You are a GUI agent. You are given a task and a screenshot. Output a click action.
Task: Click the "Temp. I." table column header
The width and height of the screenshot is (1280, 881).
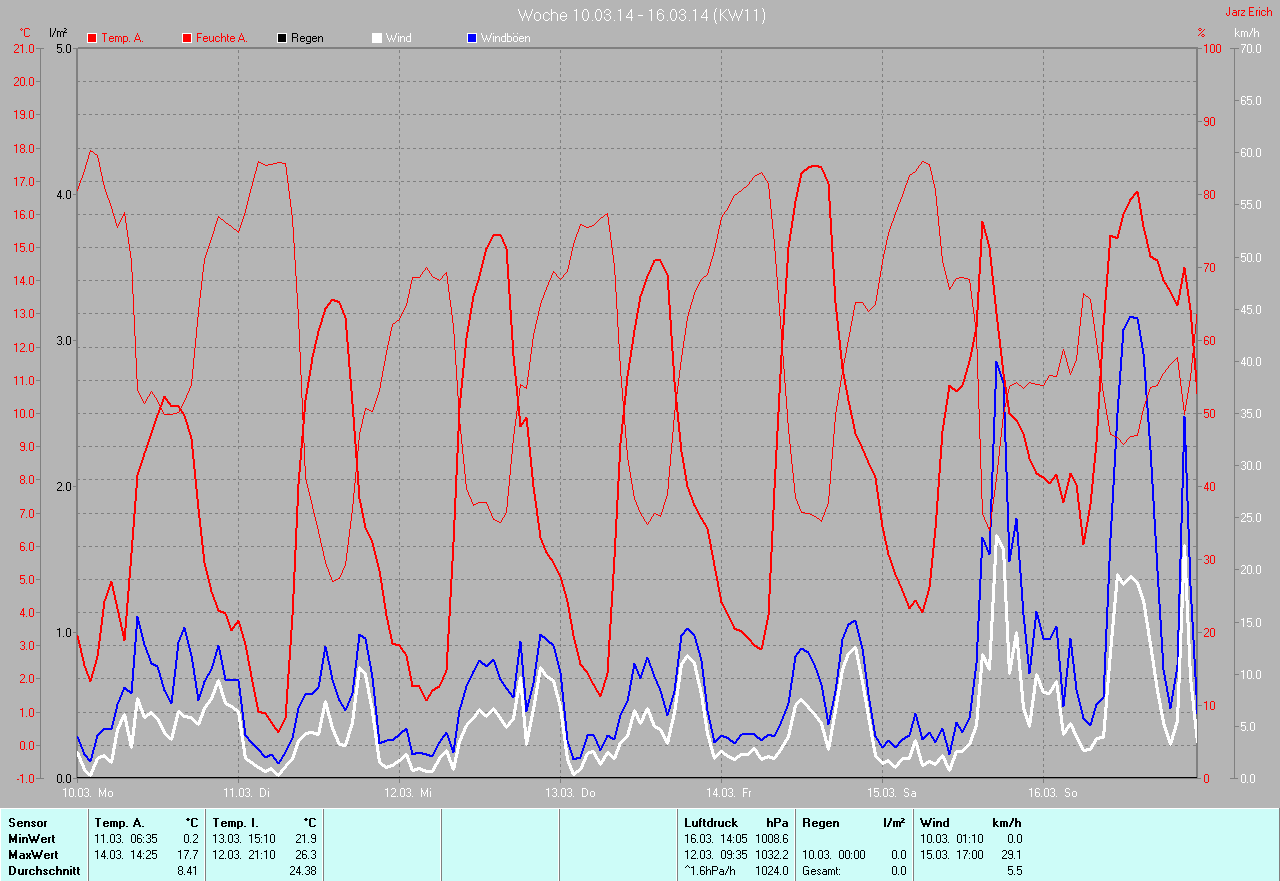[x=236, y=823]
